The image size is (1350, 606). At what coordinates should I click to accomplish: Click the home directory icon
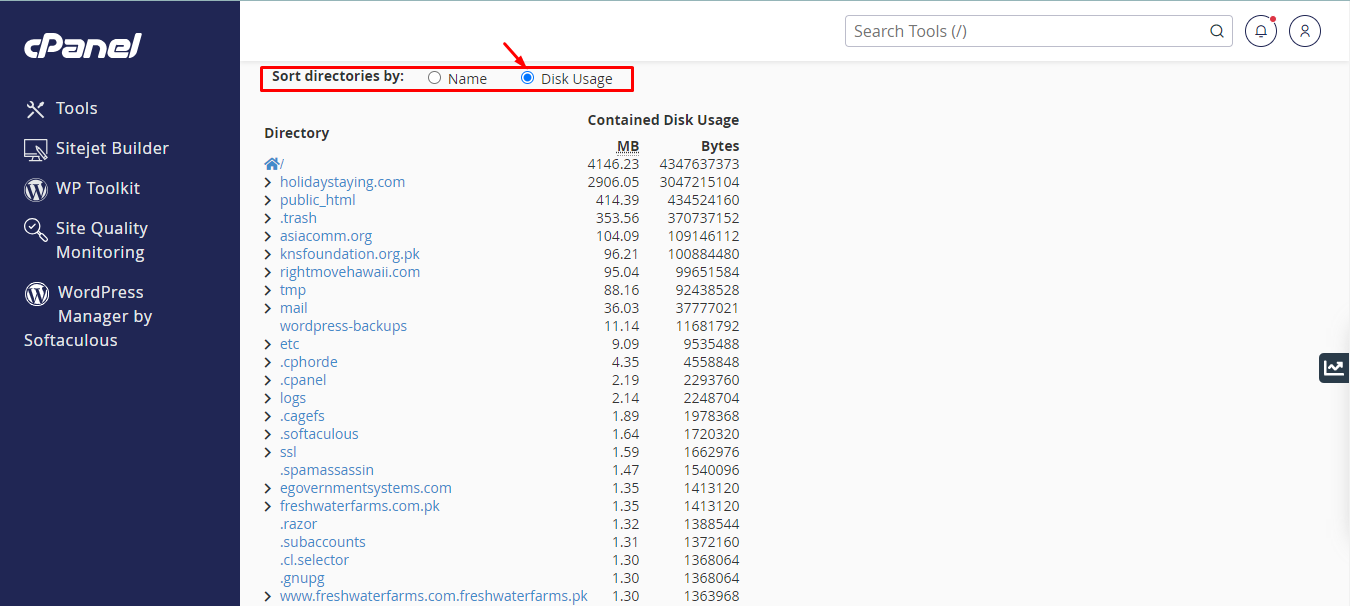click(272, 164)
